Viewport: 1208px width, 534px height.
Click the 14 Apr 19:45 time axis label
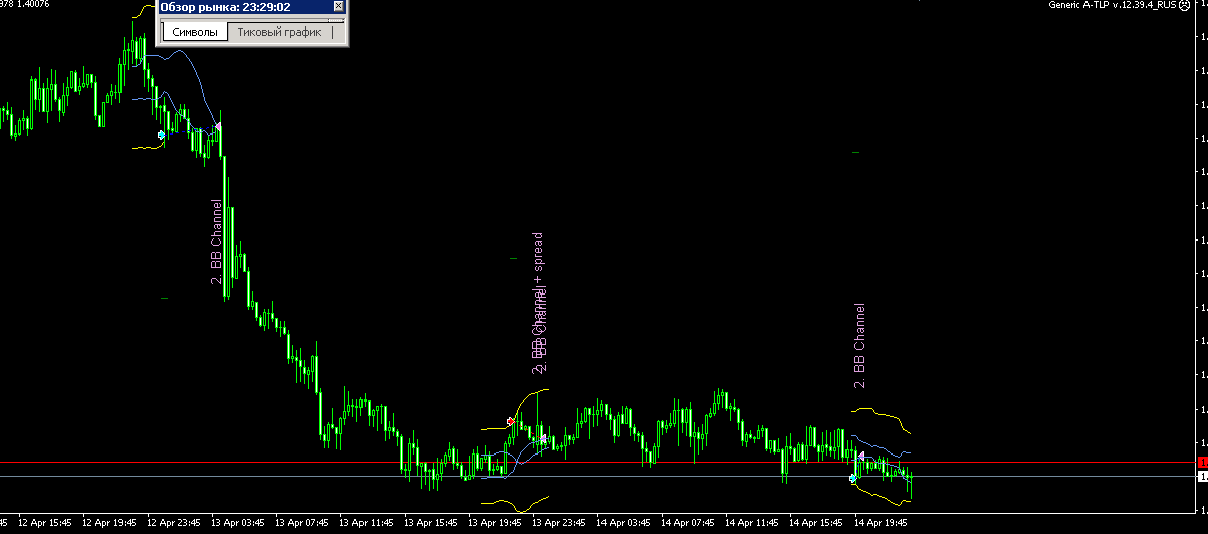click(879, 522)
